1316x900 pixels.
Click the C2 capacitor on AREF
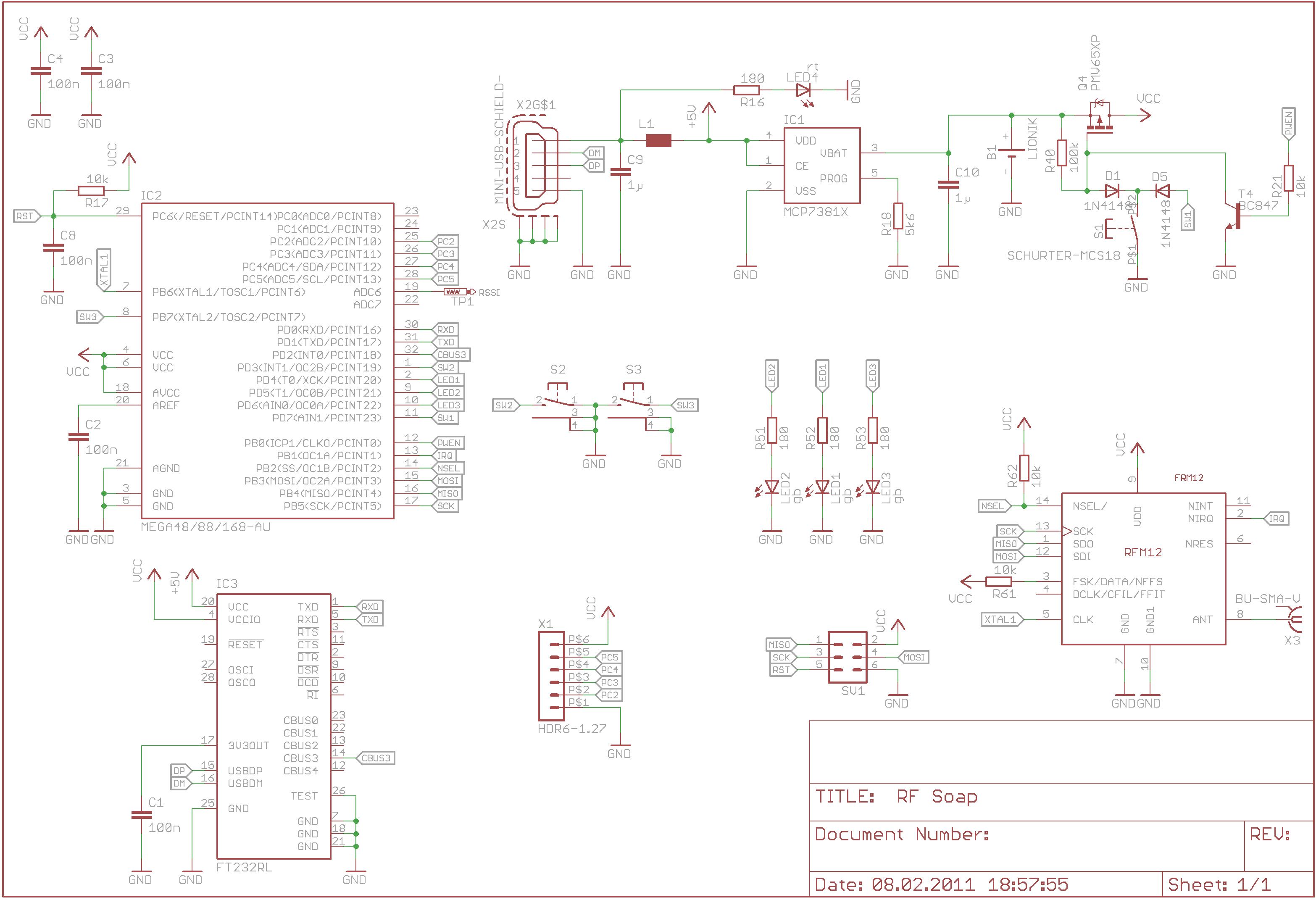pos(79,437)
